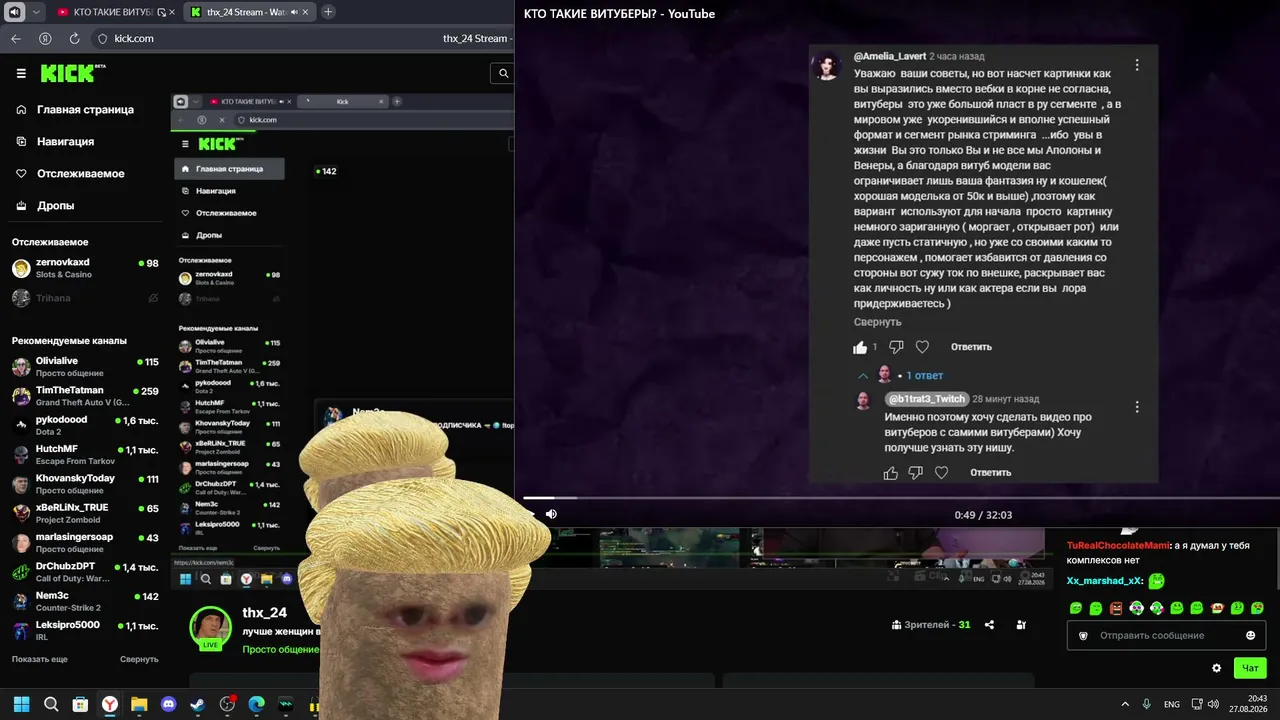
Task: Click the chat message input field
Action: 1168,635
